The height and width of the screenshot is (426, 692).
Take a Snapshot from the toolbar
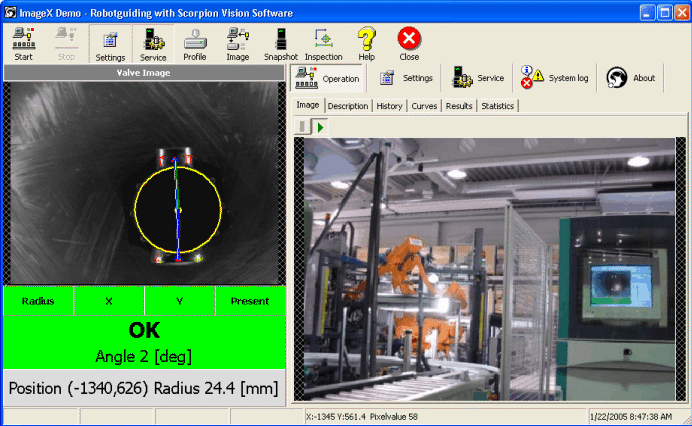(x=281, y=44)
